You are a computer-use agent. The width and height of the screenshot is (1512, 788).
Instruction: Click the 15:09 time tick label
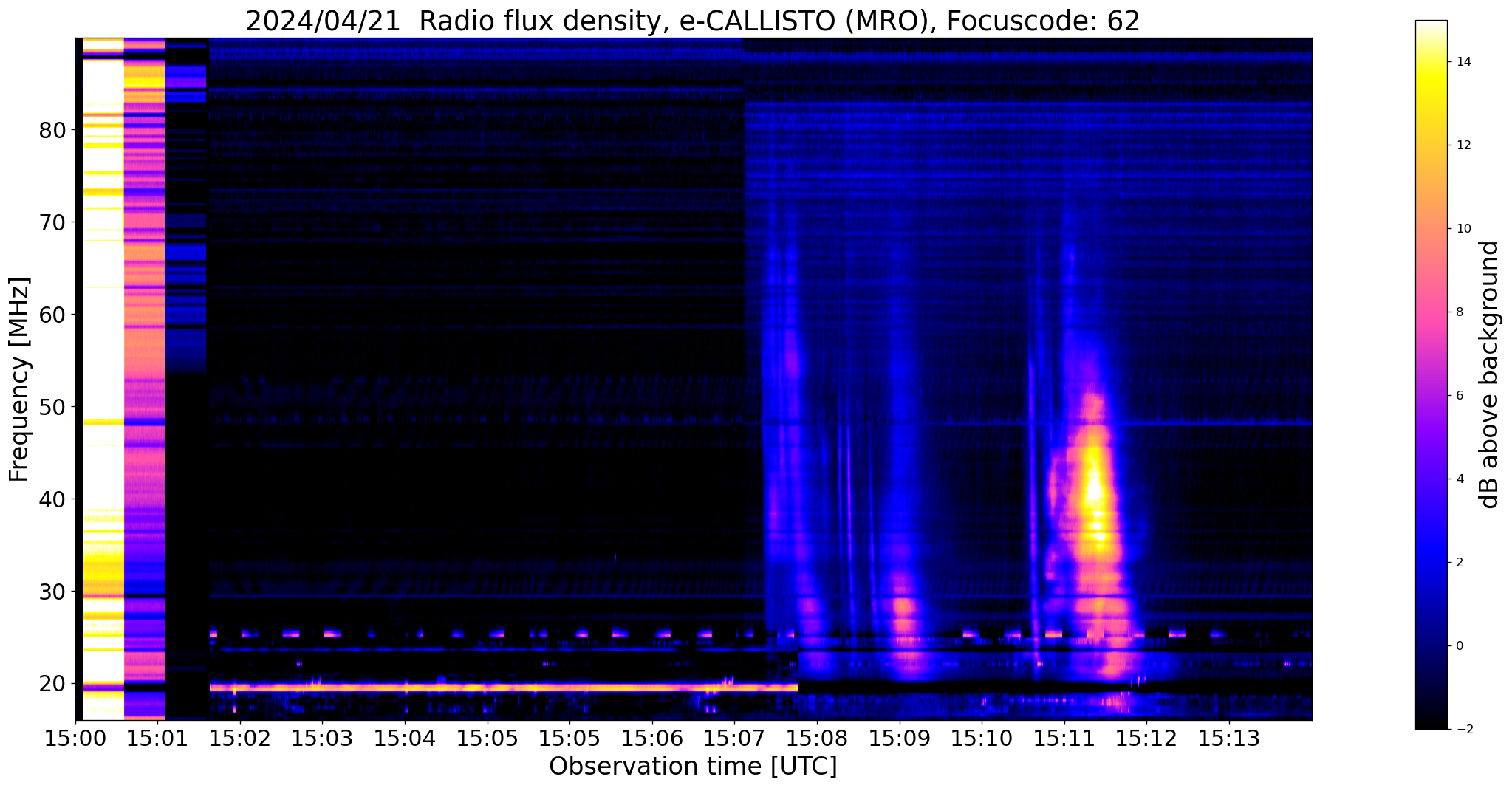pyautogui.click(x=900, y=737)
